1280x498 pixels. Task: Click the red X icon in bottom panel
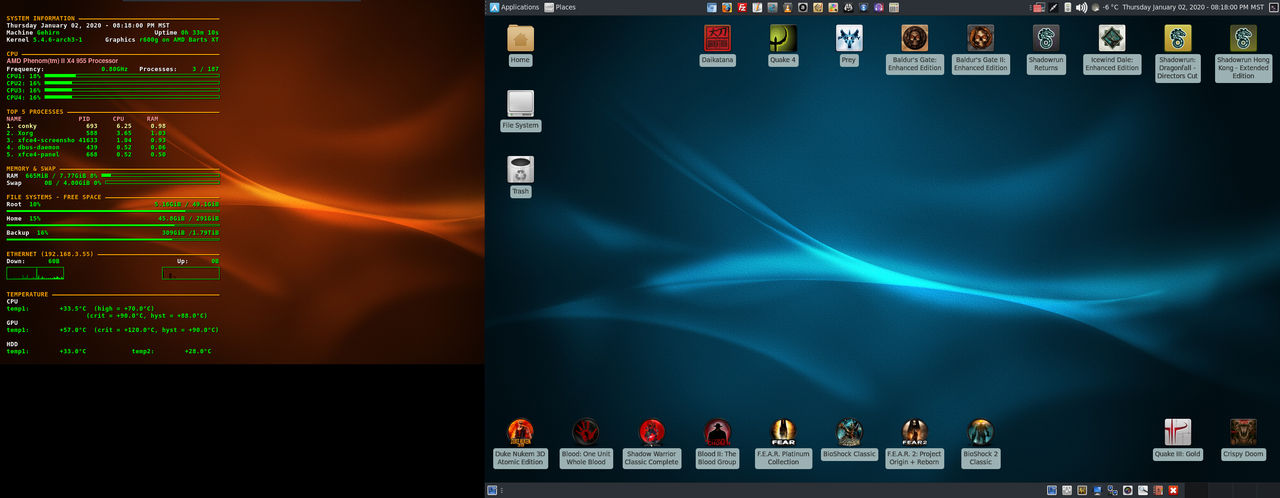pos(1173,490)
